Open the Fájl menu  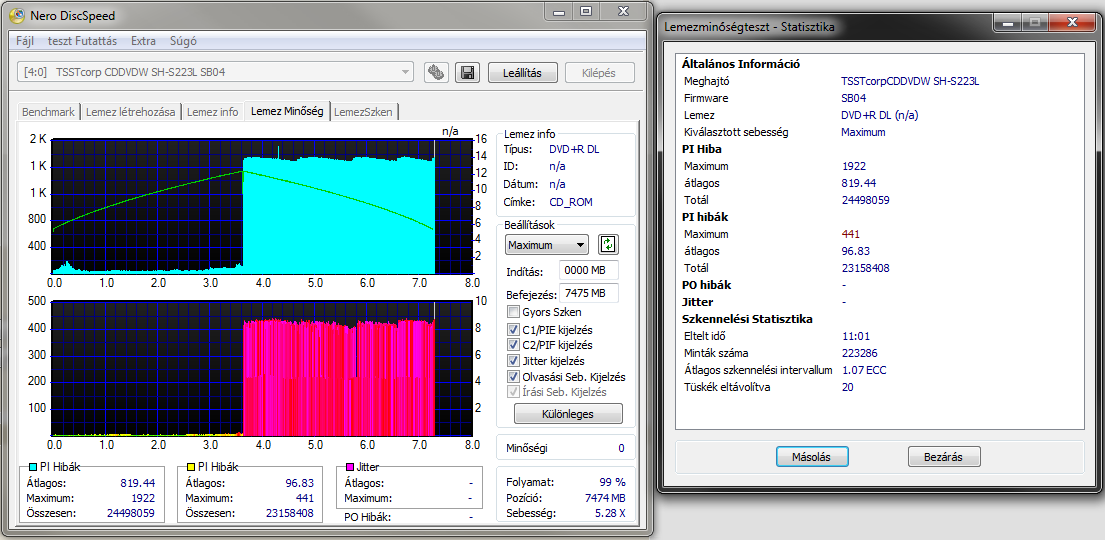click(25, 41)
